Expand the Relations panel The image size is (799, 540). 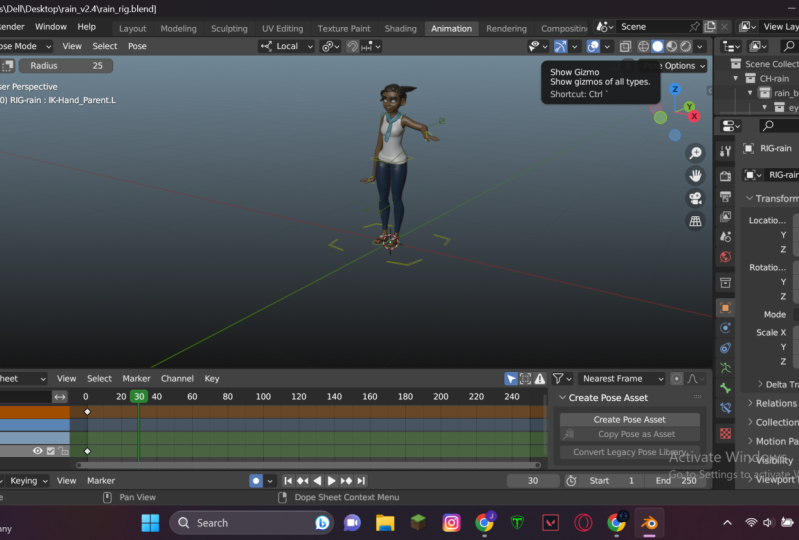pos(750,403)
